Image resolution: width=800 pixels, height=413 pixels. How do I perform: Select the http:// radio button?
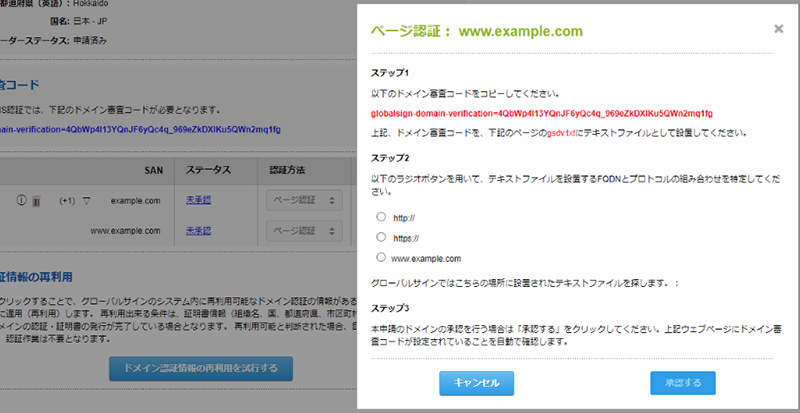pyautogui.click(x=381, y=216)
